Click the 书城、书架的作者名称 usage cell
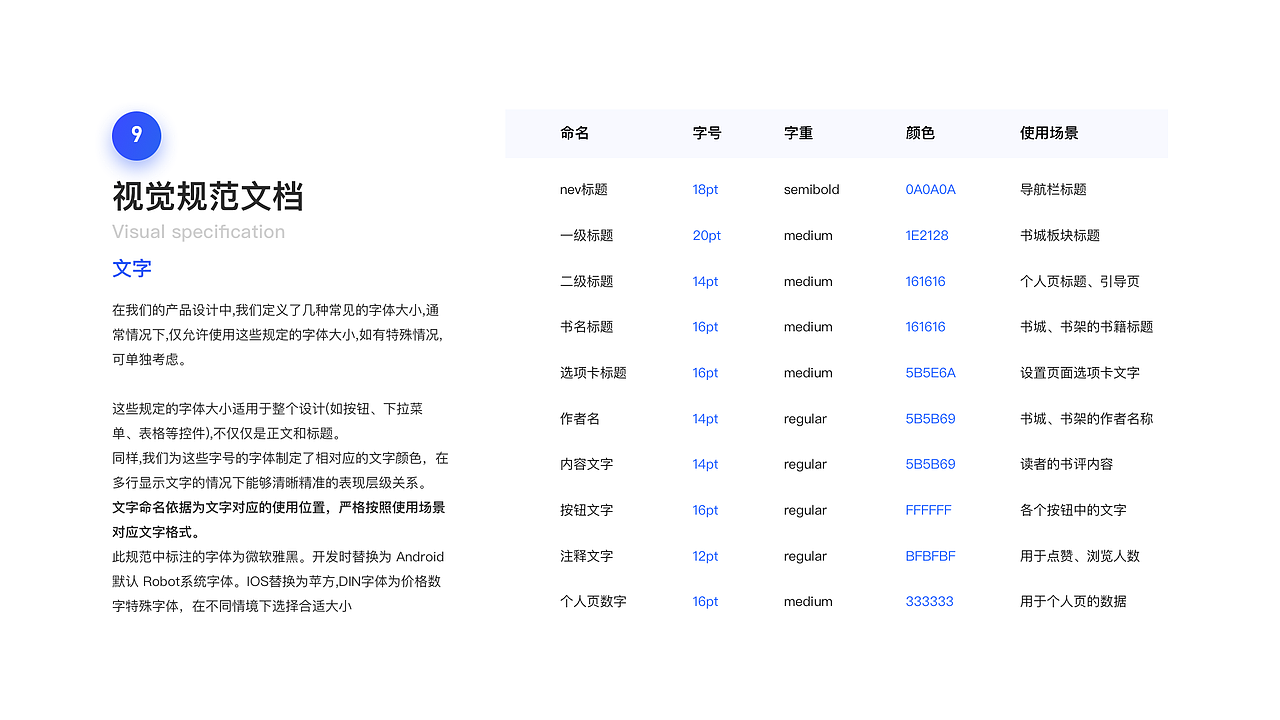Image resolution: width=1280 pixels, height=720 pixels. click(x=1087, y=419)
